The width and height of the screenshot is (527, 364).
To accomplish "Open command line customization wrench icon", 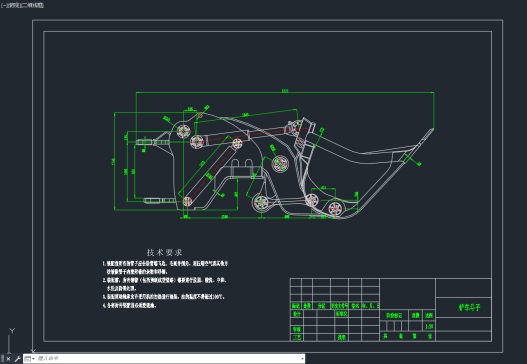I will click(x=17, y=359).
